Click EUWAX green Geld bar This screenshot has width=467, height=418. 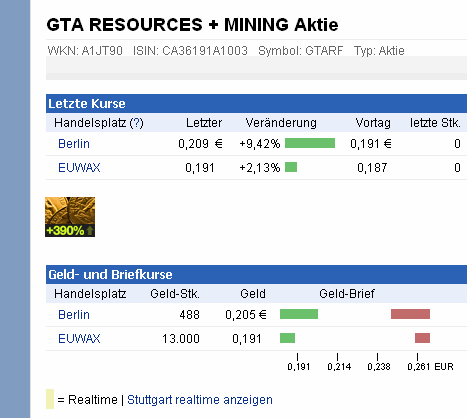[287, 338]
